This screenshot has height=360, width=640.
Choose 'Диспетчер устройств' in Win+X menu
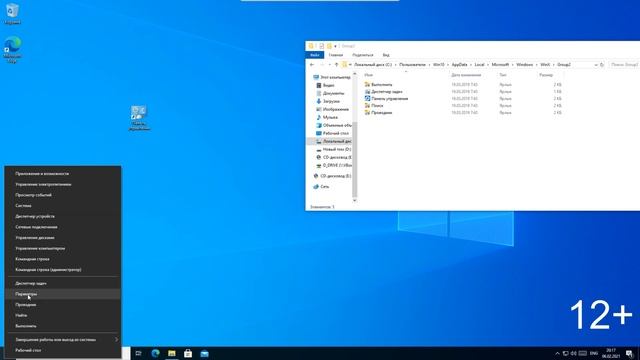63,216
